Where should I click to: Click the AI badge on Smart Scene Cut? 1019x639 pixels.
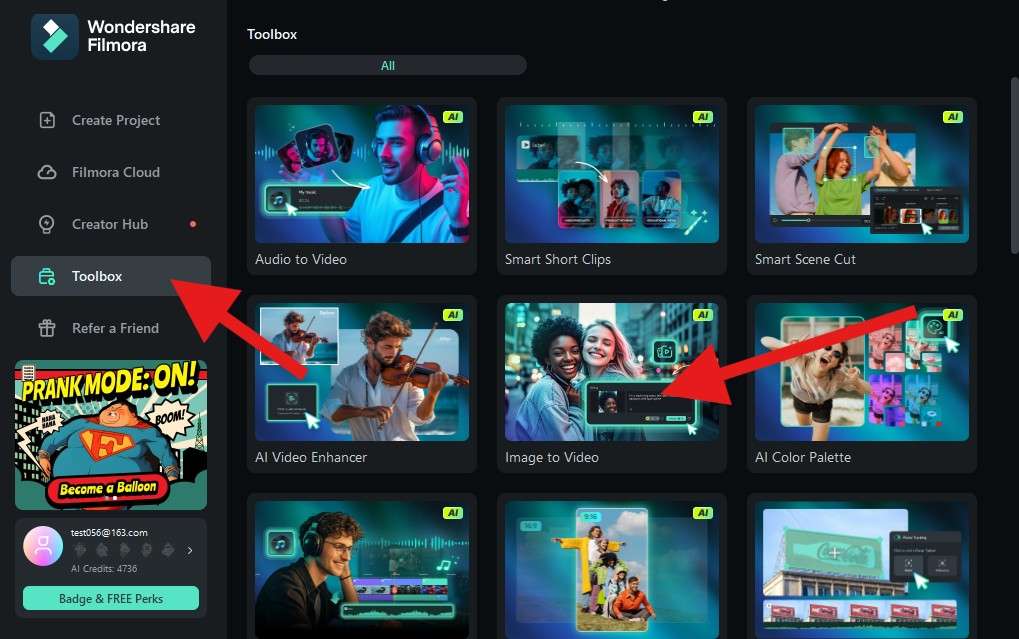click(x=952, y=117)
